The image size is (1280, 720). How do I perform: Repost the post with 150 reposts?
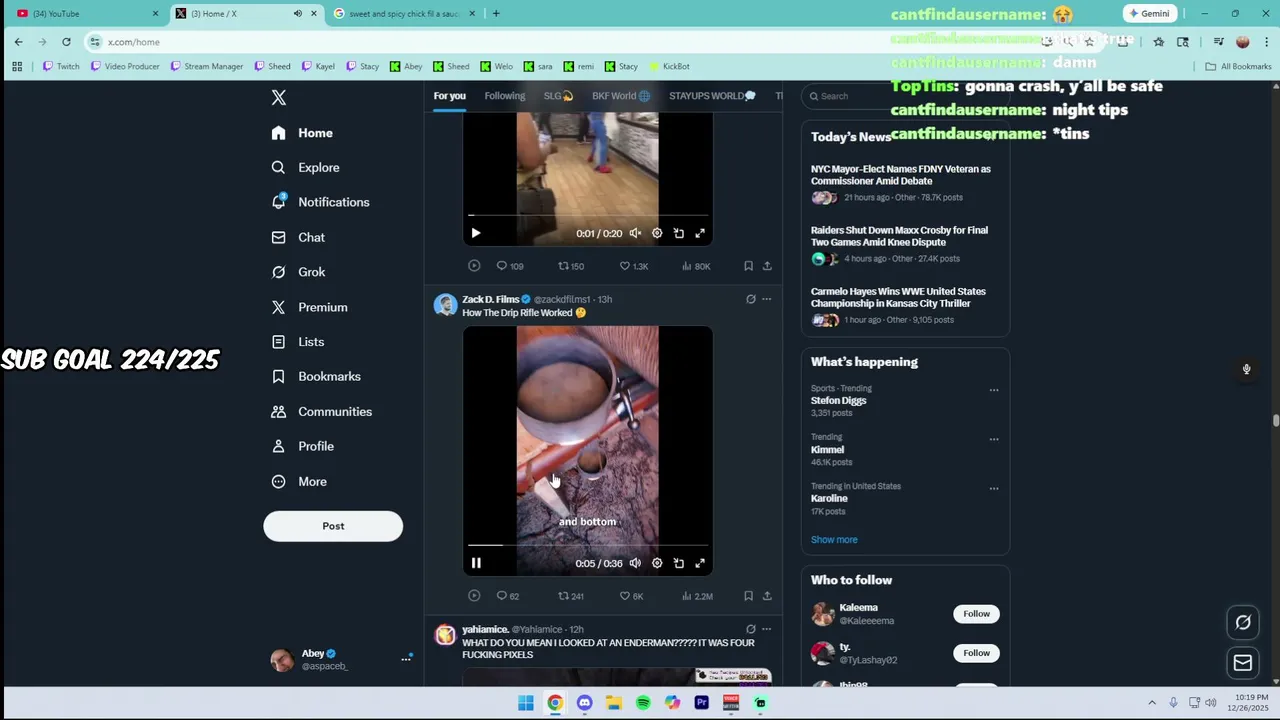(570, 266)
